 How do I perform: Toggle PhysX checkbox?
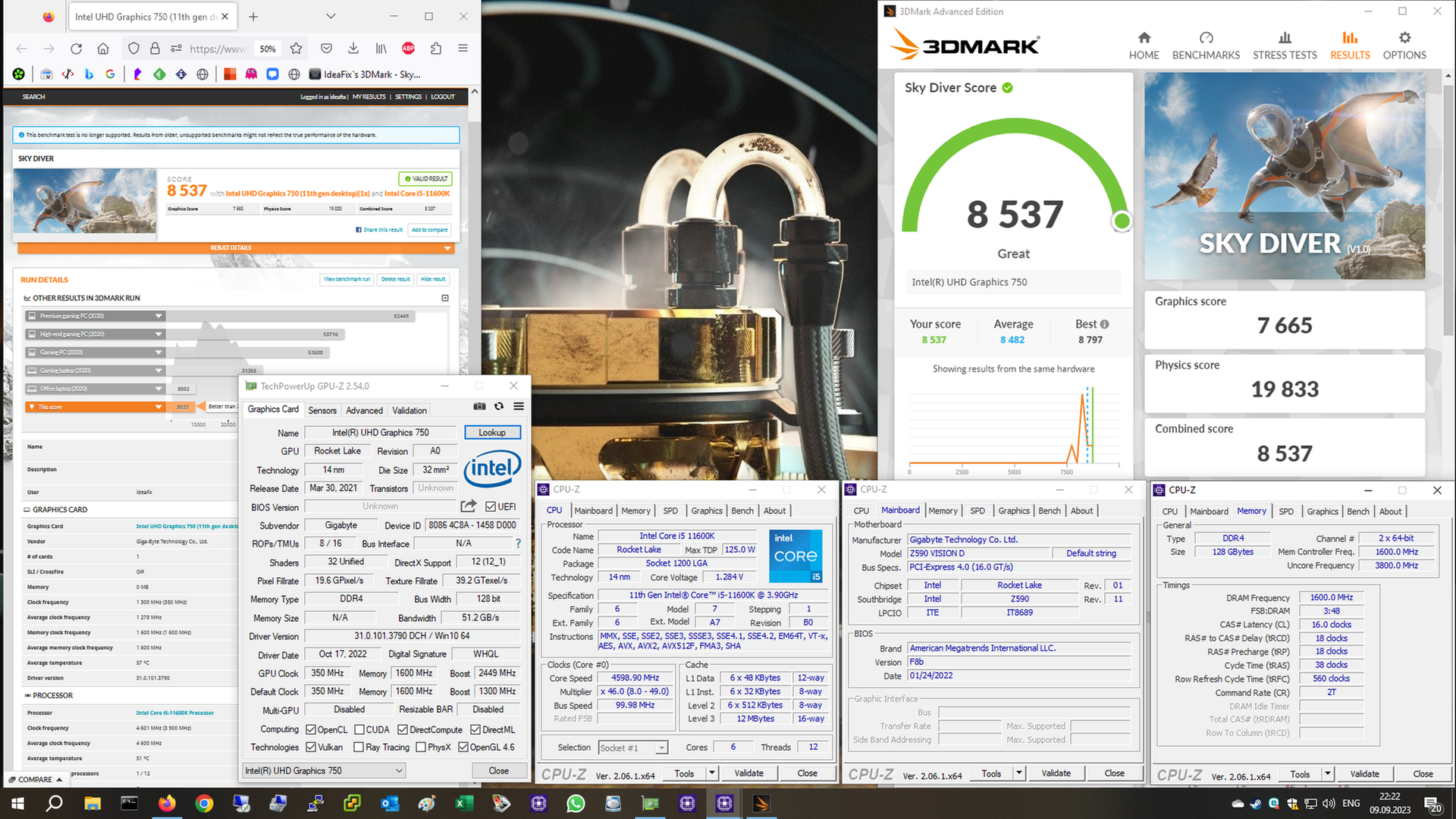[421, 747]
